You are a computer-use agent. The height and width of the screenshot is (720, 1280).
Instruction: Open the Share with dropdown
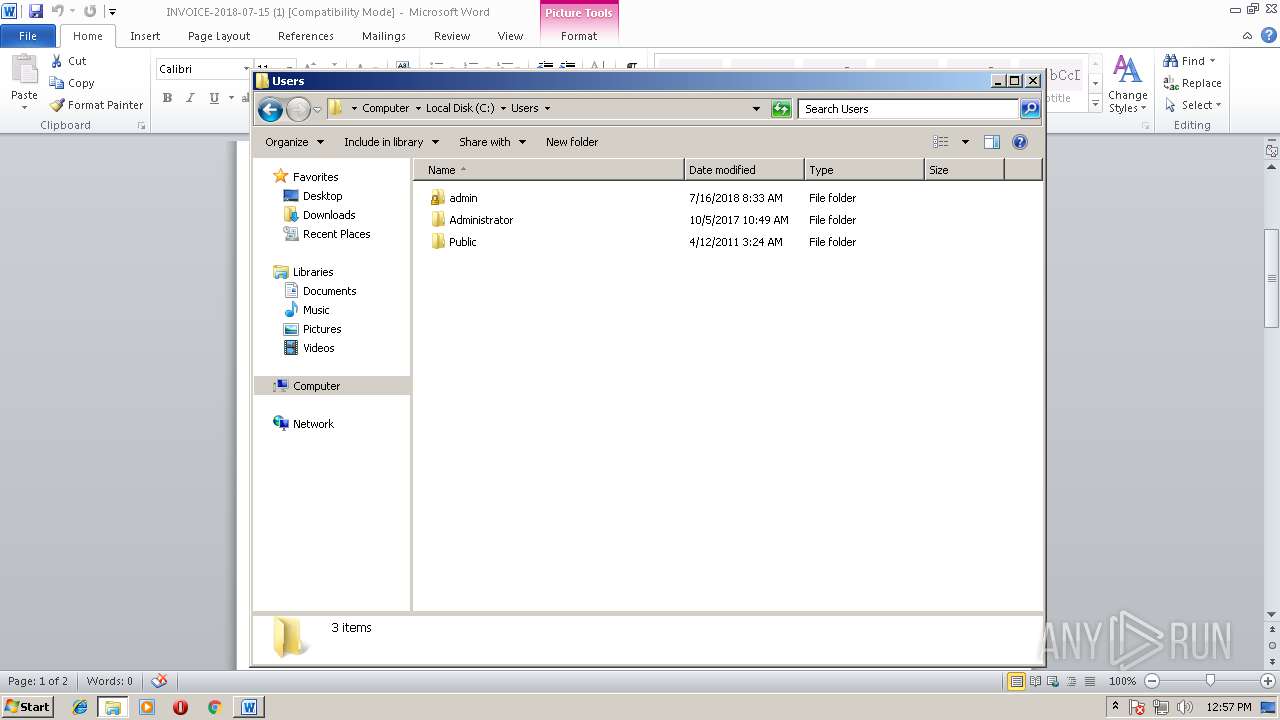(492, 142)
